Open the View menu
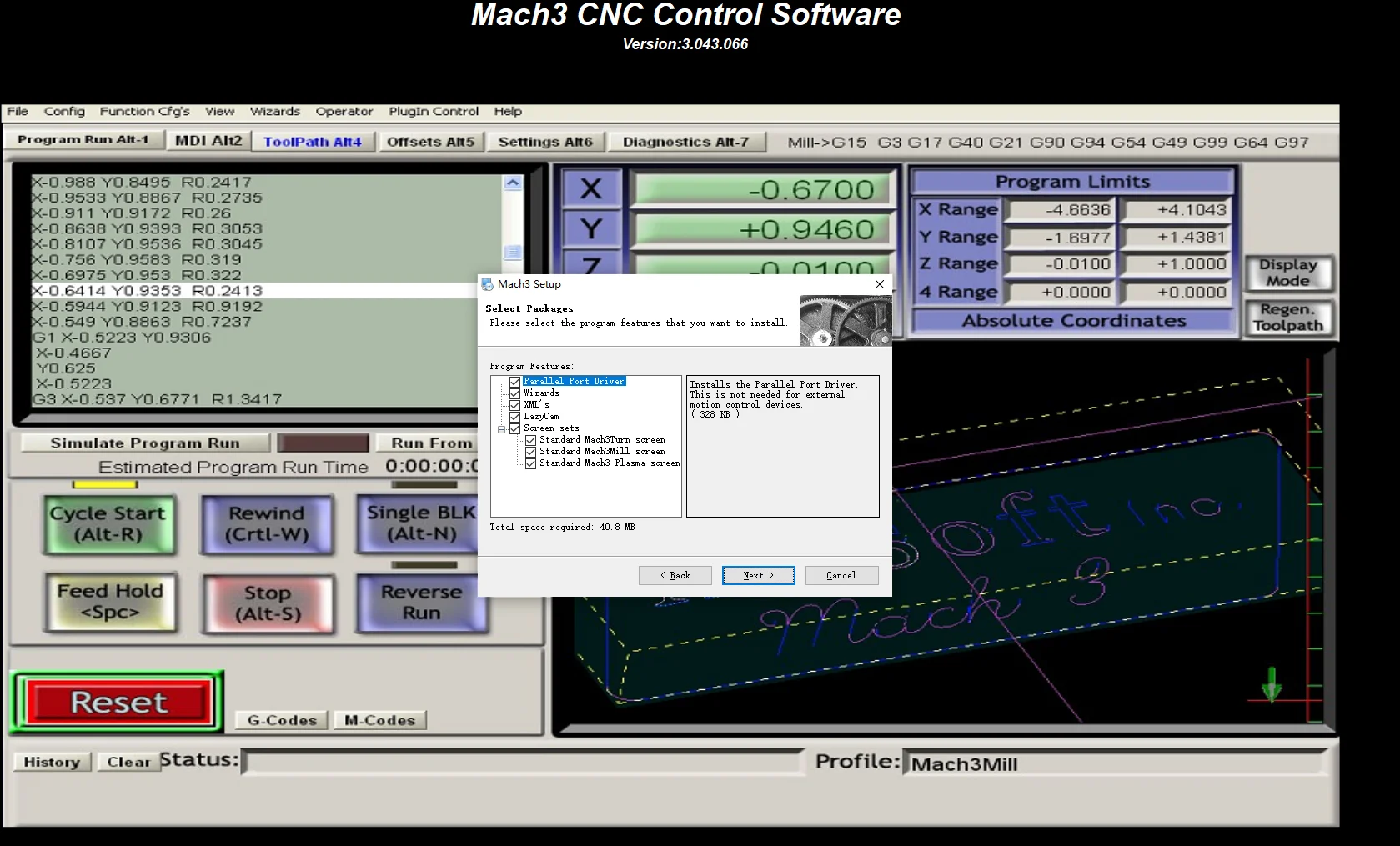This screenshot has width=1400, height=846. pyautogui.click(x=219, y=111)
